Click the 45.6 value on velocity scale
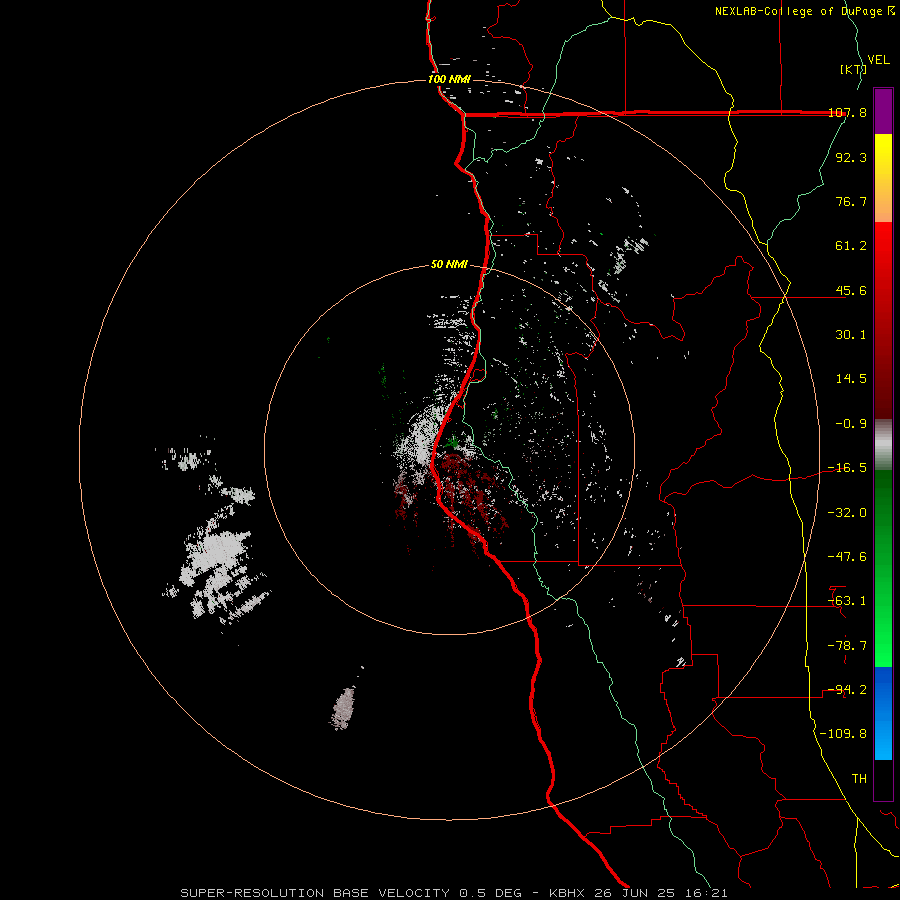The width and height of the screenshot is (900, 900). (x=851, y=290)
